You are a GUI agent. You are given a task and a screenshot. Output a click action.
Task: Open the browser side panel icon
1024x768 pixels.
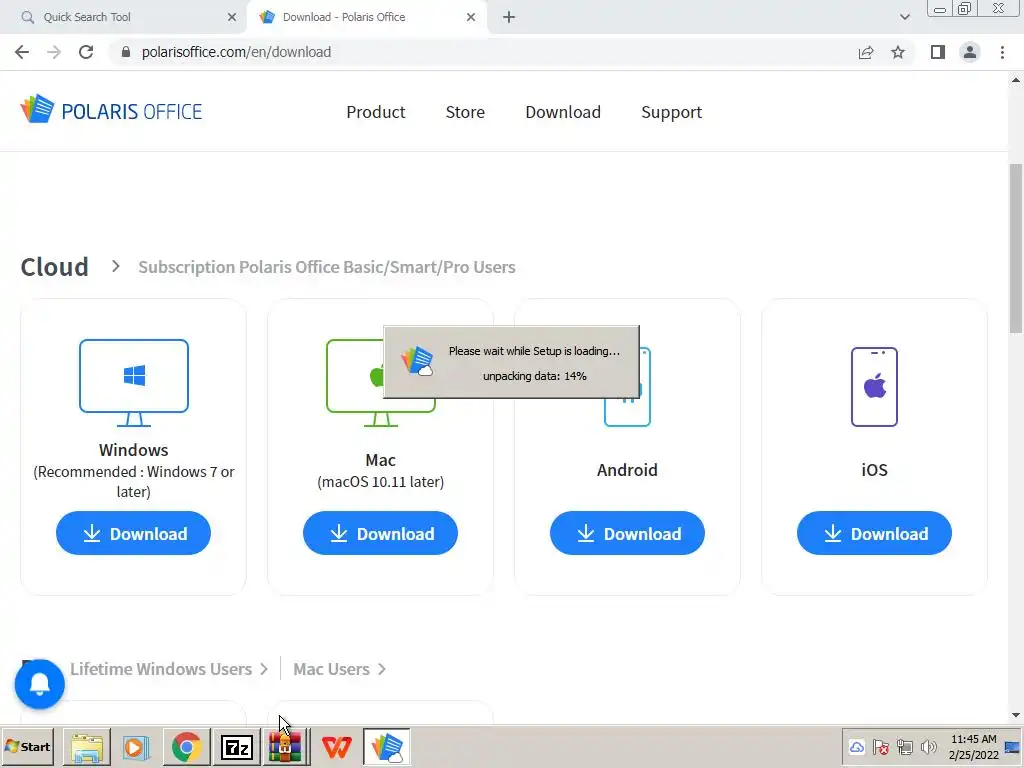(x=938, y=52)
